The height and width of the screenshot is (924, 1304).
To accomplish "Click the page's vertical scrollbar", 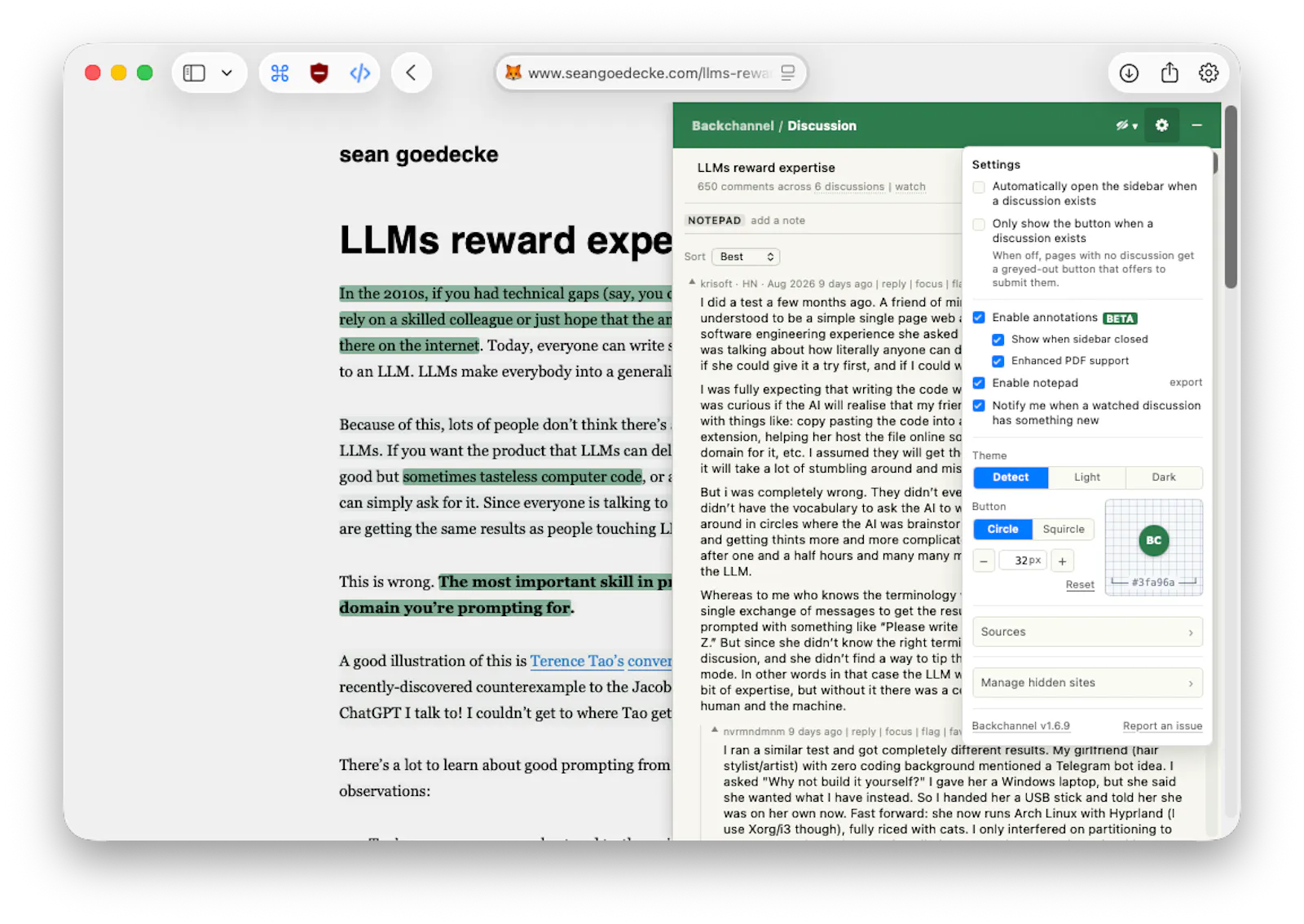I will tap(1231, 196).
